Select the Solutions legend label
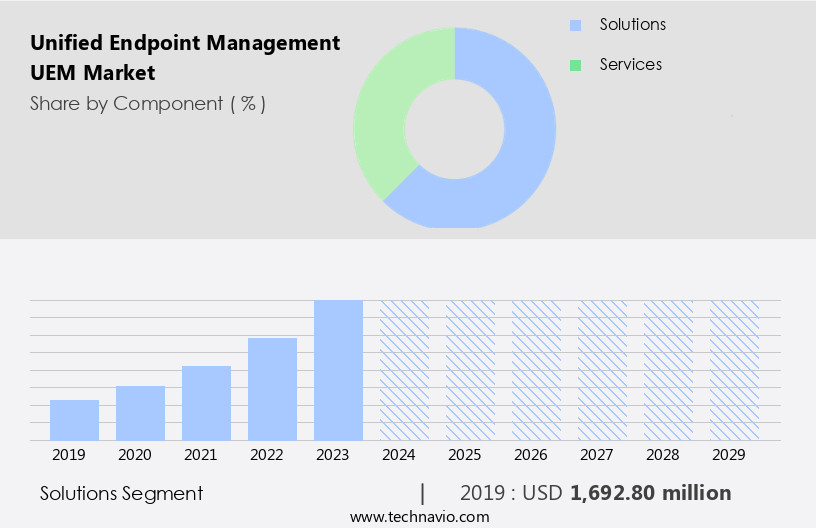Screen dimensions: 816x528 tap(632, 25)
